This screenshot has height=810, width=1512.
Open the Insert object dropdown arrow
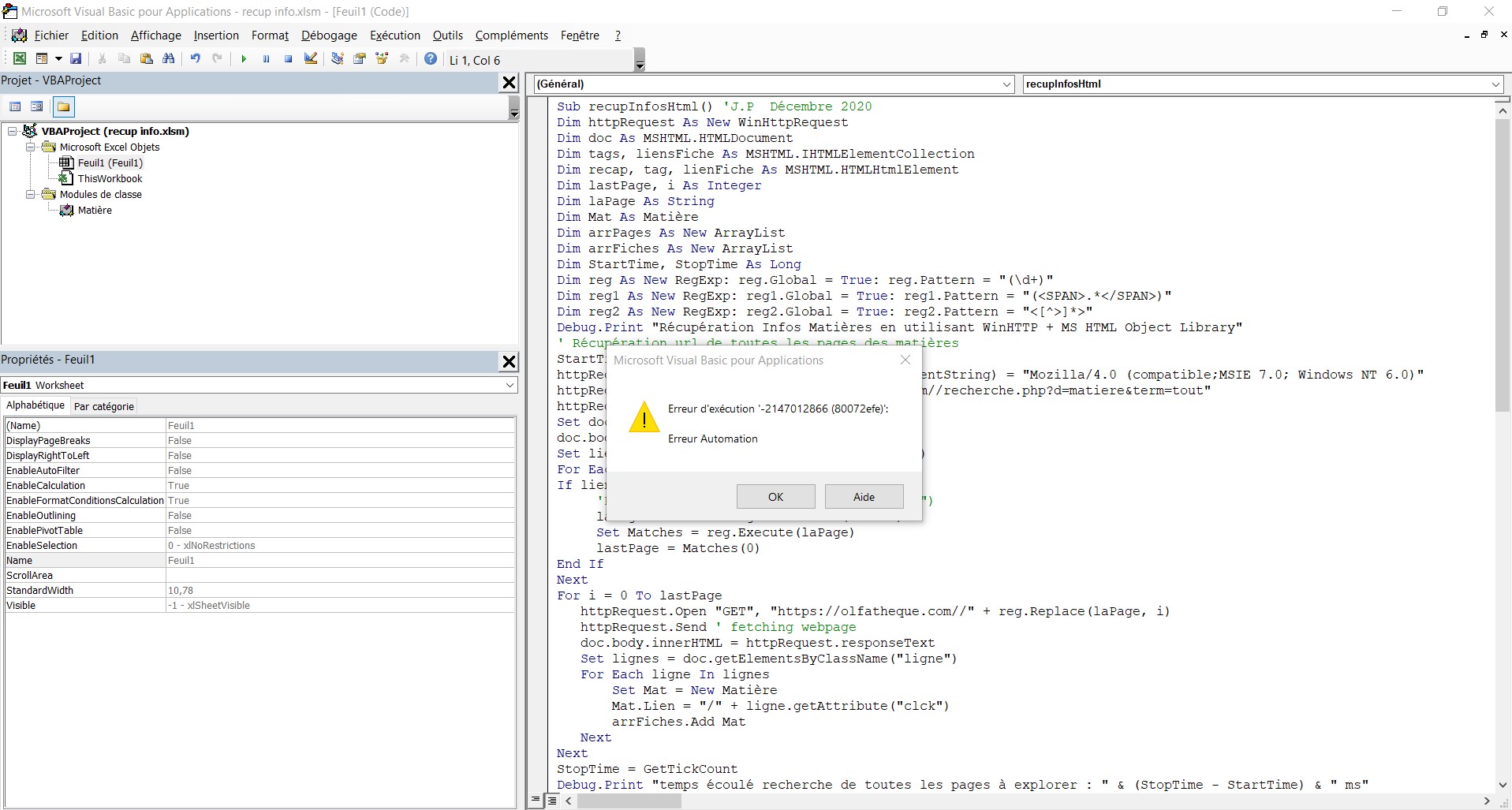(58, 59)
